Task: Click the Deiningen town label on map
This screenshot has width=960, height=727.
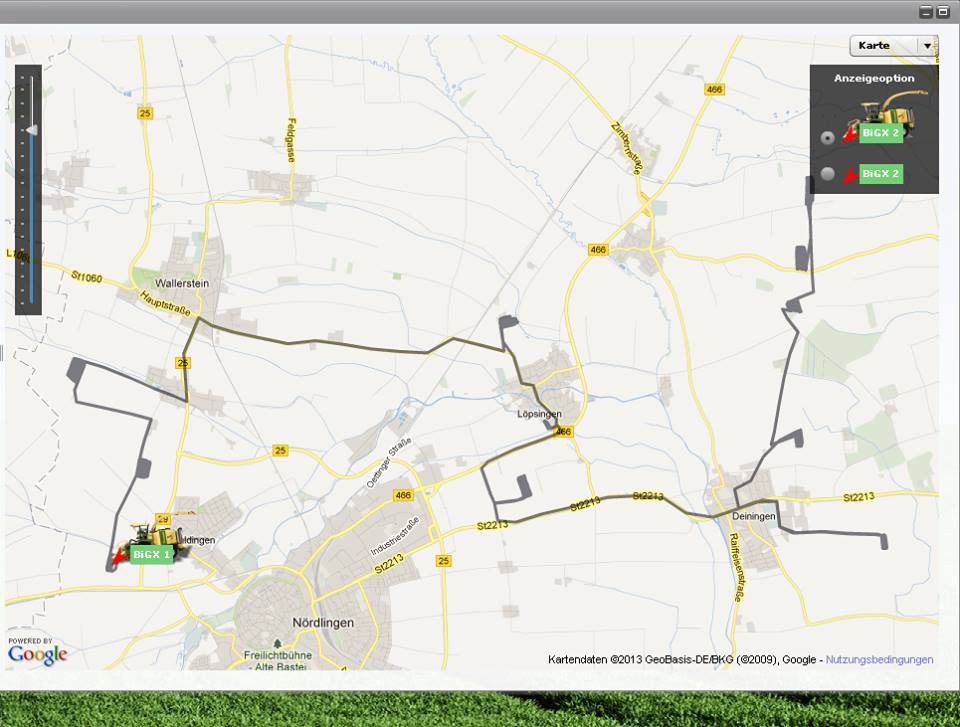Action: (753, 516)
